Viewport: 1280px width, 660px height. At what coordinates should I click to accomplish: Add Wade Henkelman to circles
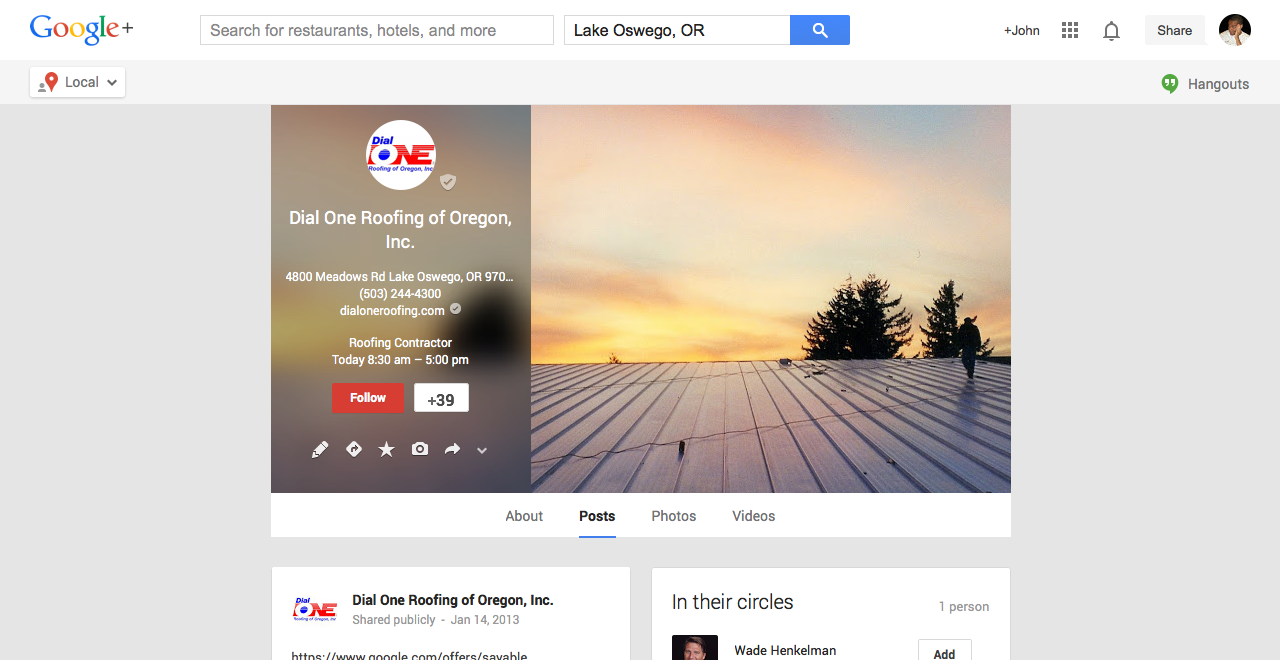coord(944,653)
